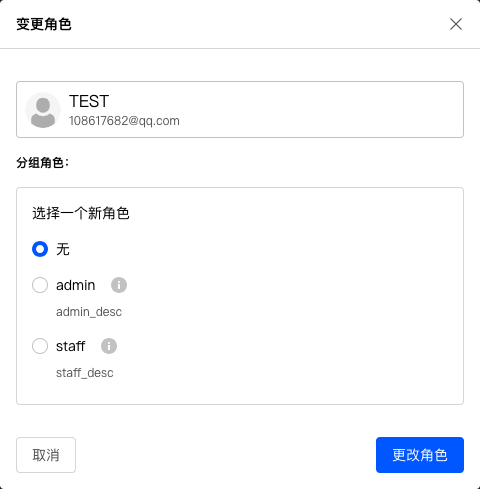Show info tooltip for the admin role
Screen dimensions: 480x489
click(x=119, y=285)
